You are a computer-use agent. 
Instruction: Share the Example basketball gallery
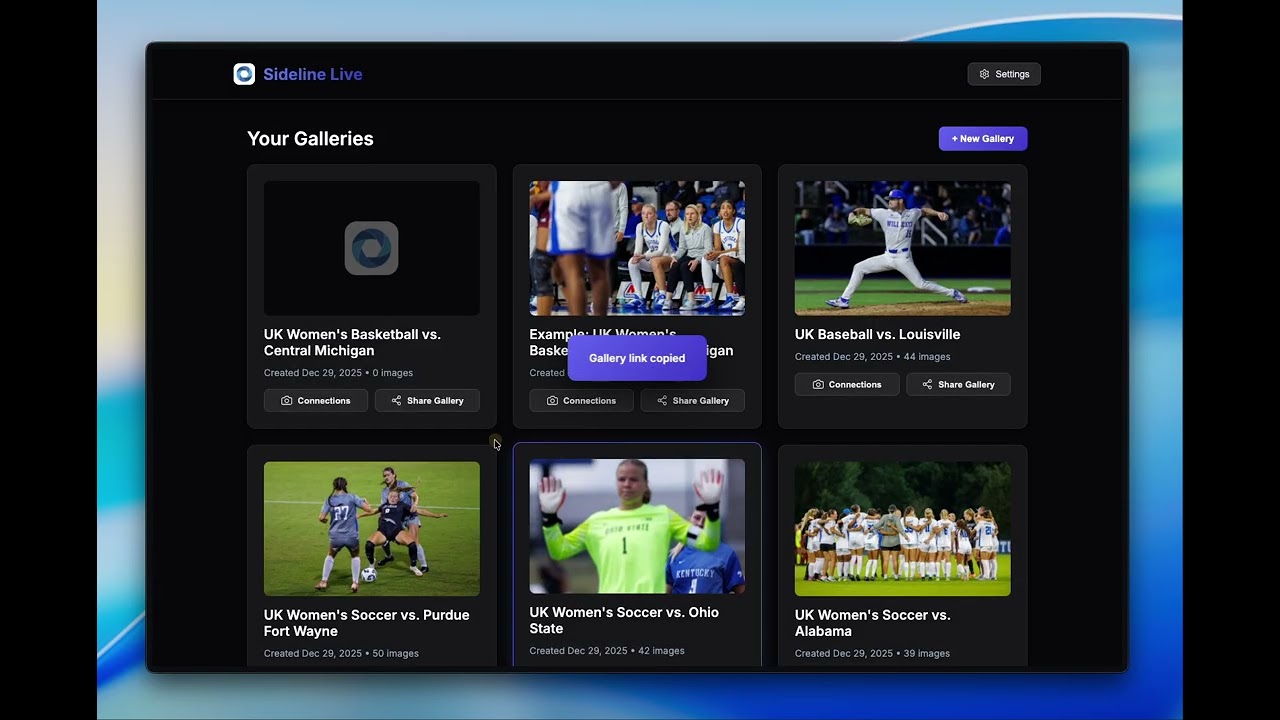click(693, 400)
